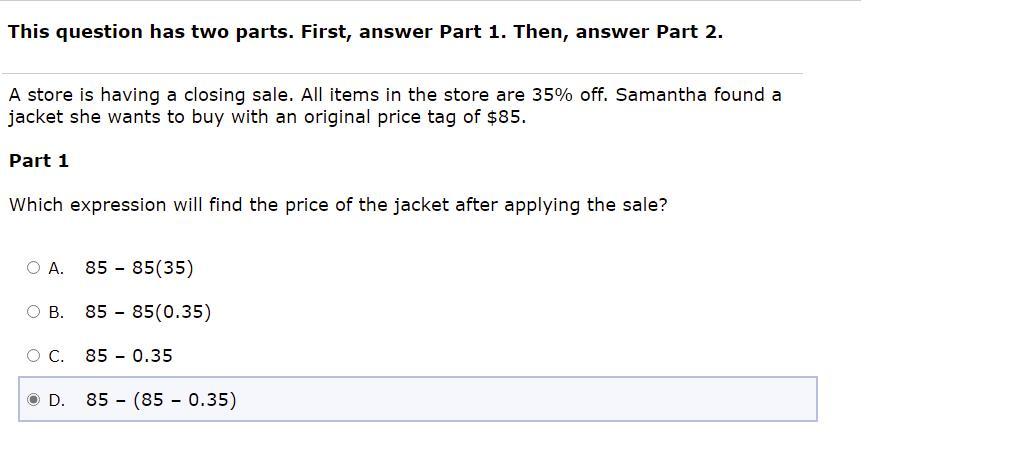The height and width of the screenshot is (469, 1035).
Task: Click the "Part 1" heading
Action: point(39,161)
